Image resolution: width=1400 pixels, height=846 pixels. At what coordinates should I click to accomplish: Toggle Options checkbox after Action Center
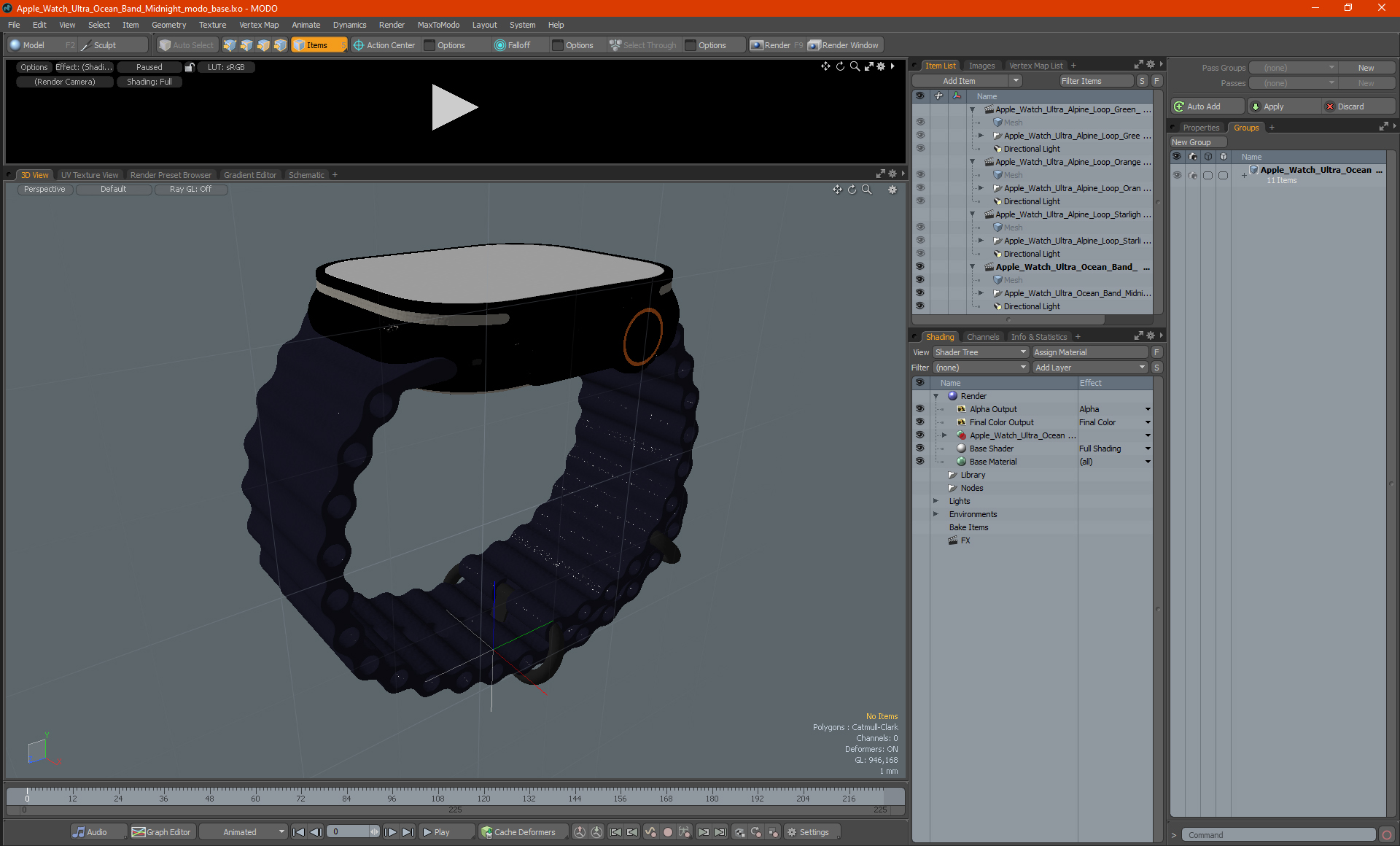pos(429,45)
